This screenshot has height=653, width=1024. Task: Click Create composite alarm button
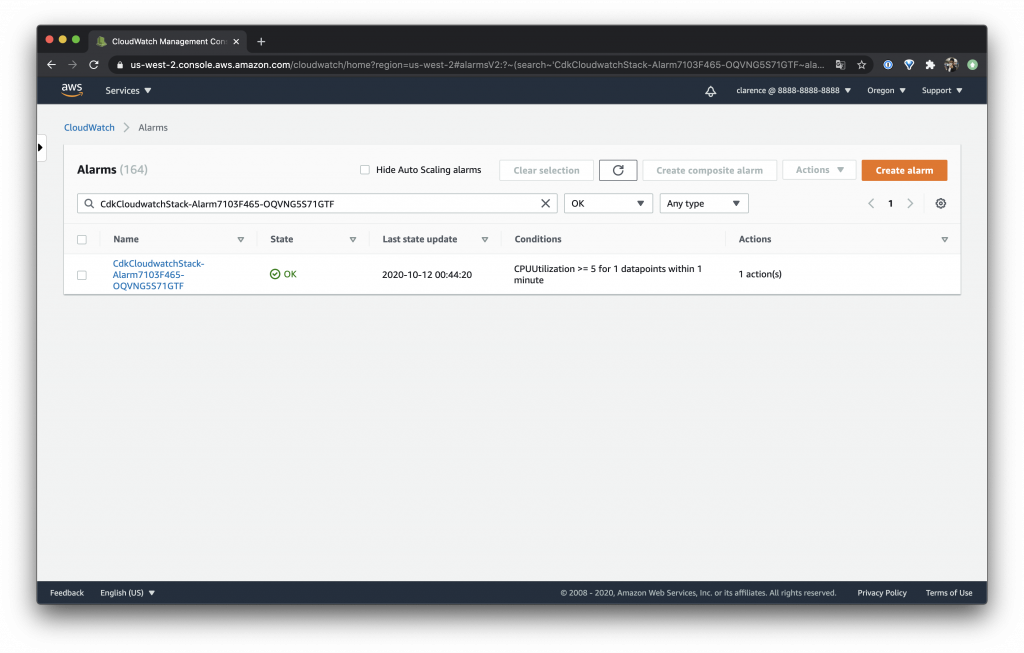tap(709, 170)
